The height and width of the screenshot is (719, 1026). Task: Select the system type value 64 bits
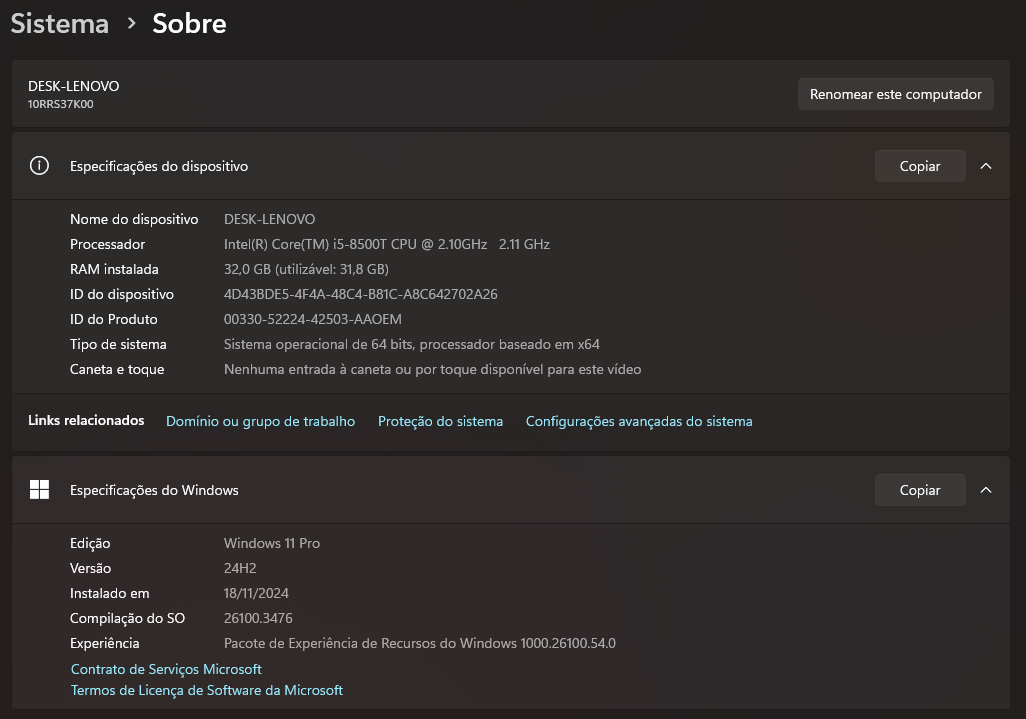[x=412, y=344]
